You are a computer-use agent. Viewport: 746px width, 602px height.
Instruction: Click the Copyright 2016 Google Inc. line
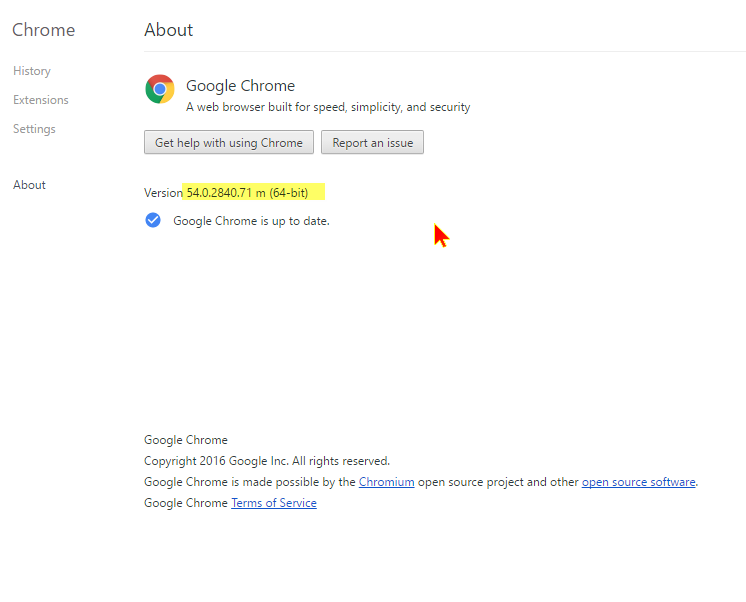[267, 461]
